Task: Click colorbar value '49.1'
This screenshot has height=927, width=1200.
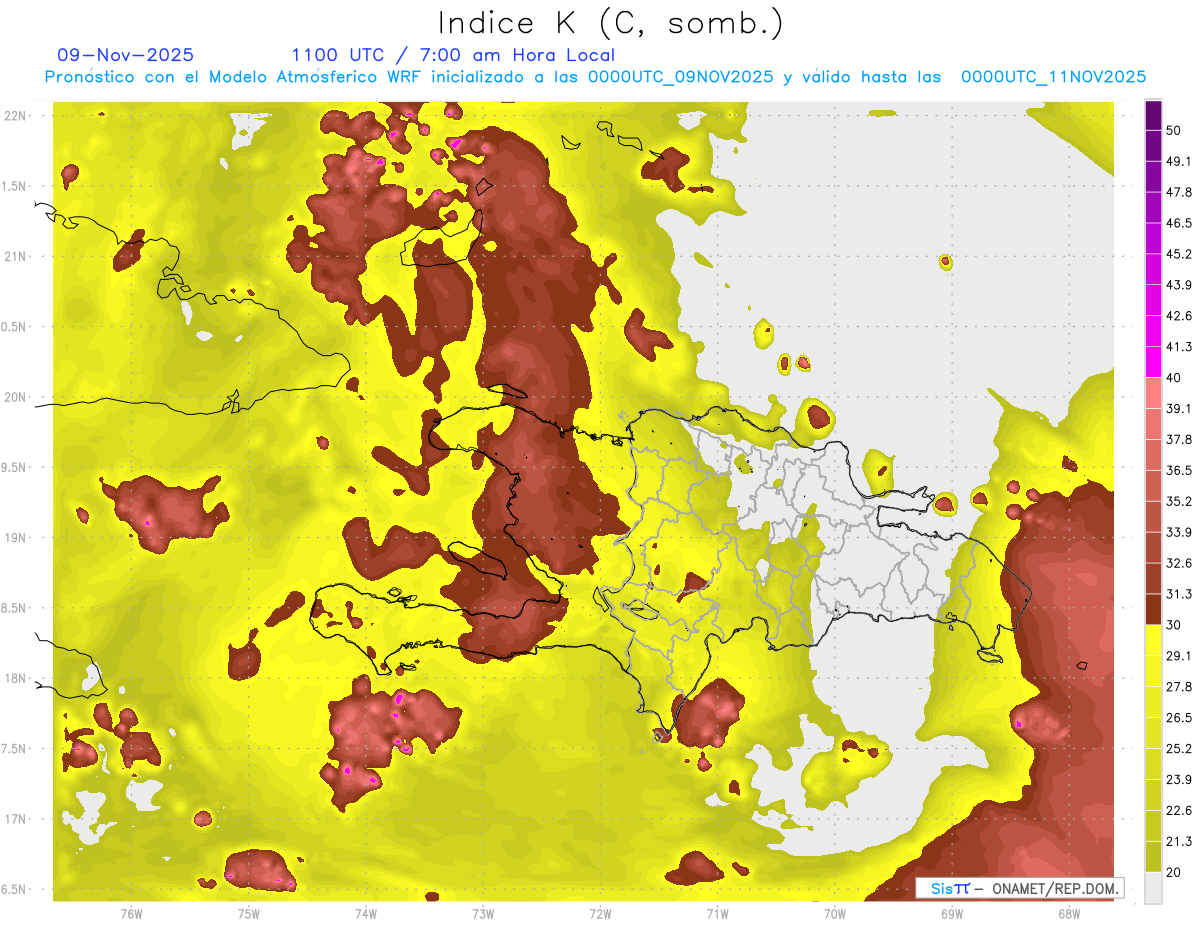Action: pyautogui.click(x=1179, y=161)
